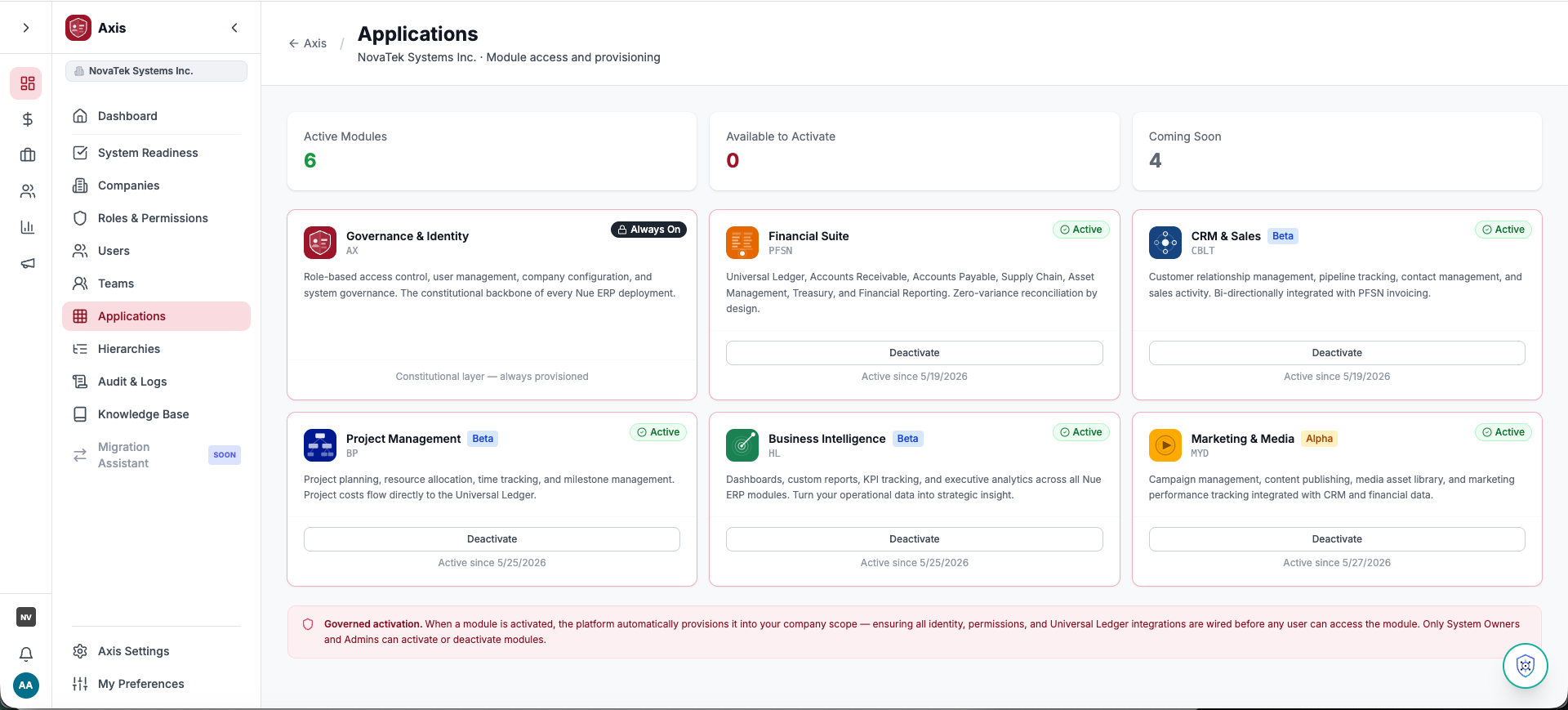Deactivate the CRM & Sales module
The height and width of the screenshot is (710, 1568).
pyautogui.click(x=1337, y=353)
